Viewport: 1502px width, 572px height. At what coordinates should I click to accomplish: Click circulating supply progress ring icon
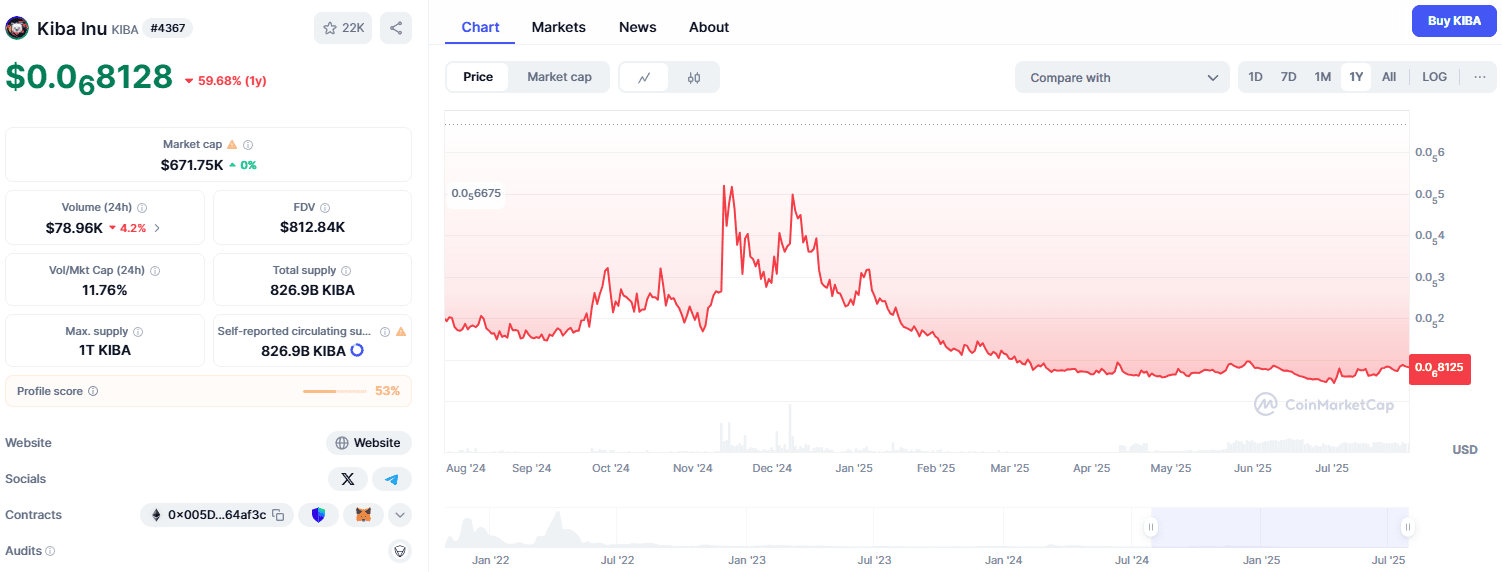[x=357, y=351]
